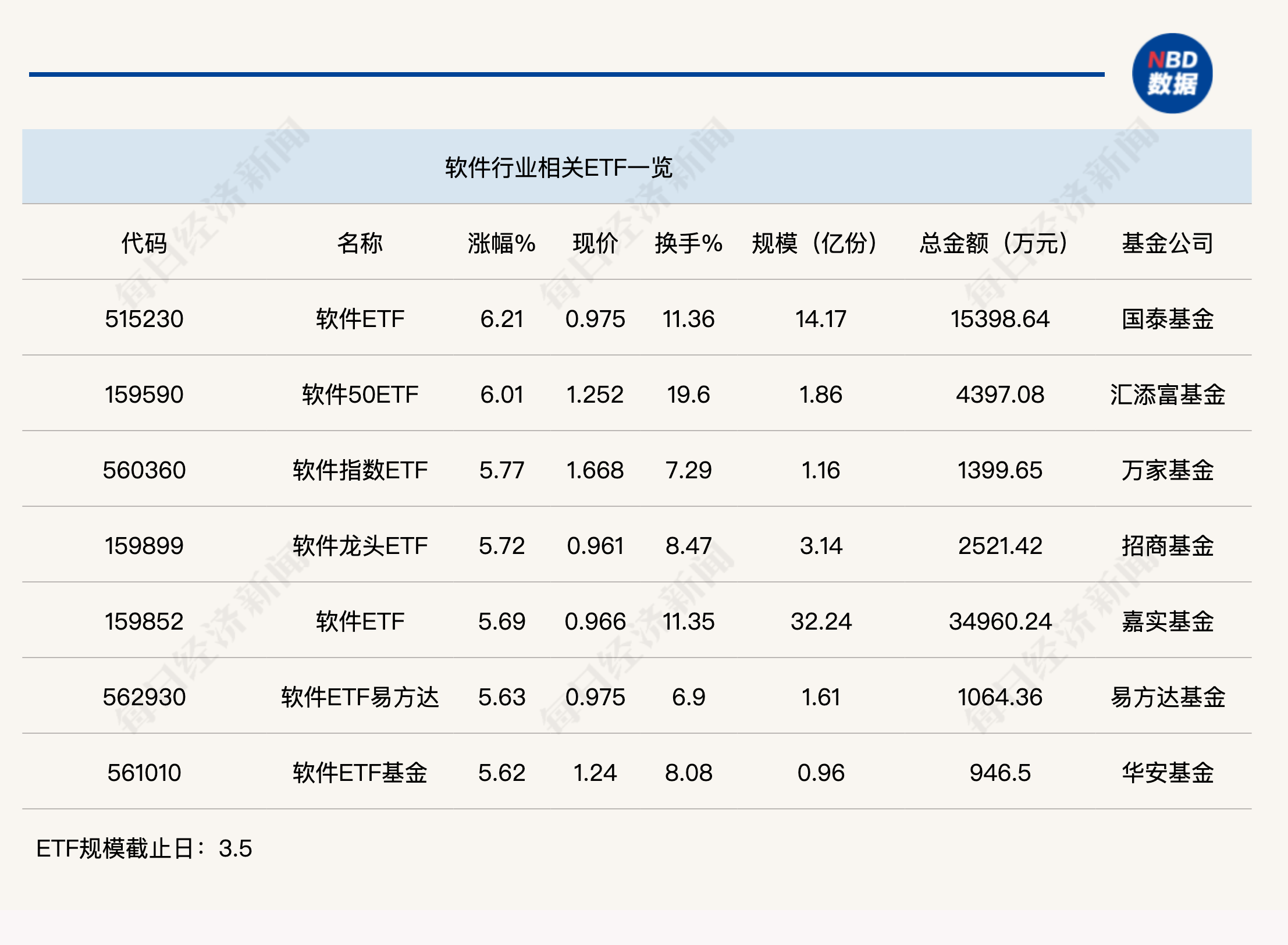Click 华安基金 company cell
Image resolution: width=1288 pixels, height=945 pixels.
(1167, 773)
